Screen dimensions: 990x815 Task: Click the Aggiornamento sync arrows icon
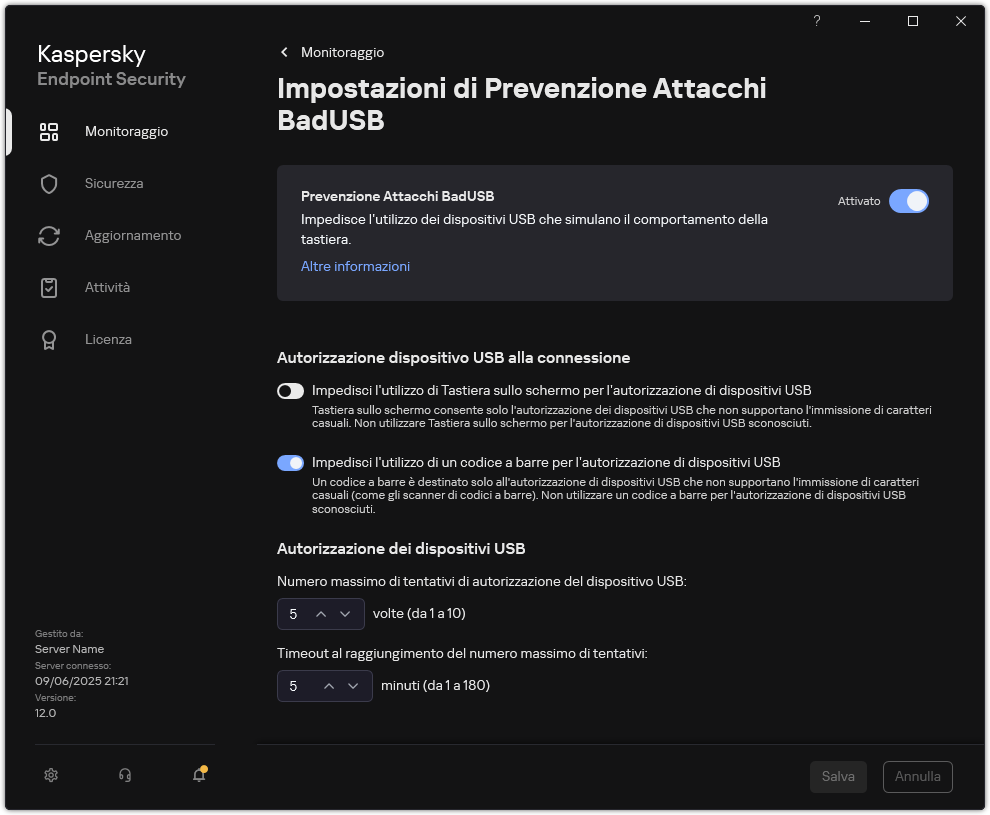(x=49, y=235)
